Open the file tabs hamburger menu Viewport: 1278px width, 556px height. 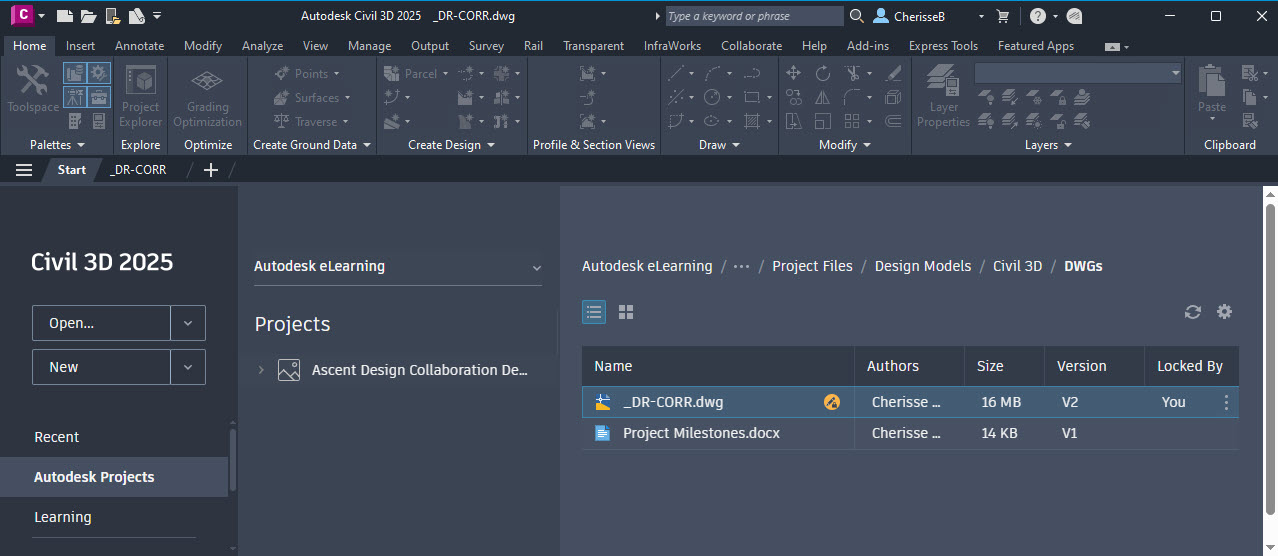click(x=24, y=170)
